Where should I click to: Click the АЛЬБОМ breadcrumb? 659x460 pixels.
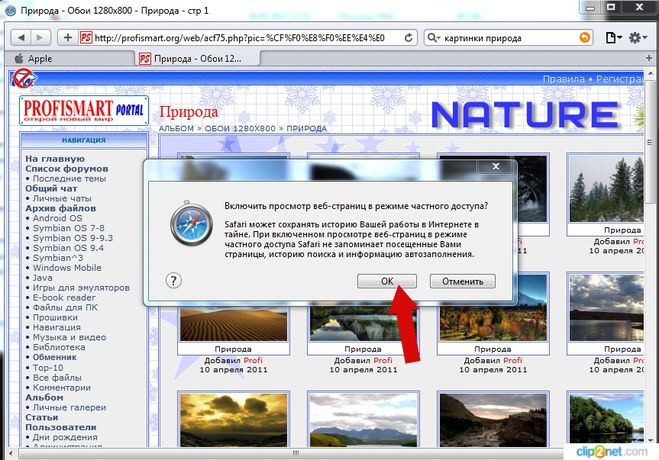click(x=176, y=129)
